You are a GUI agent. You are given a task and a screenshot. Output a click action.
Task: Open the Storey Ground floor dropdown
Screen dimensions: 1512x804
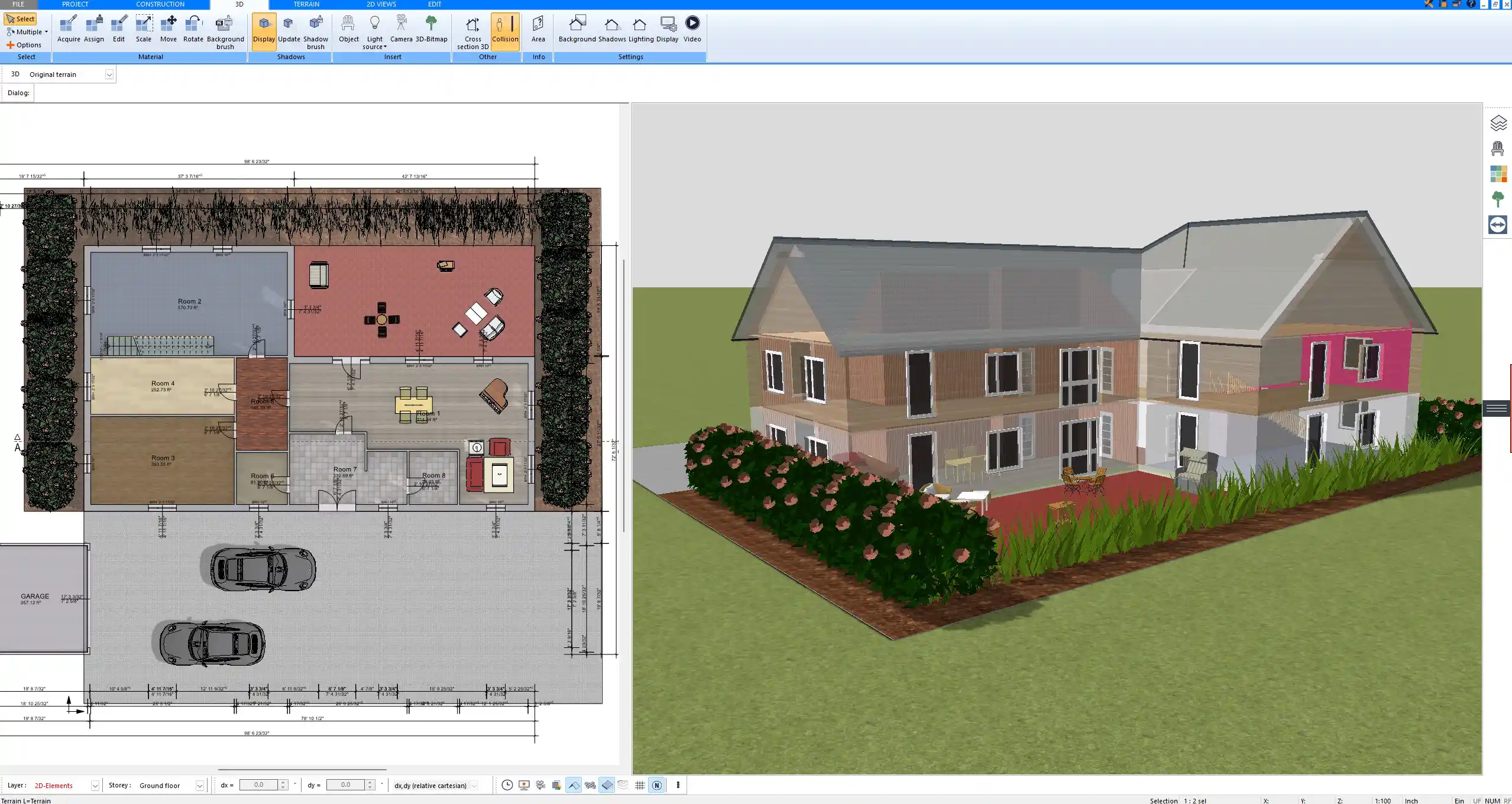[x=200, y=786]
